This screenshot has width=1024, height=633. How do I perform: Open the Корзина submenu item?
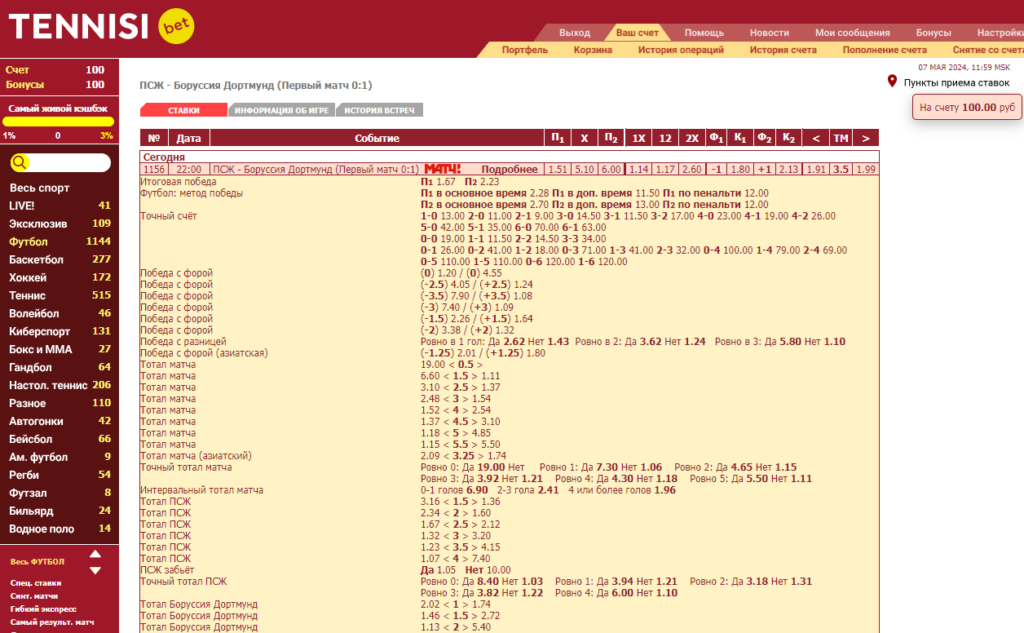[593, 50]
